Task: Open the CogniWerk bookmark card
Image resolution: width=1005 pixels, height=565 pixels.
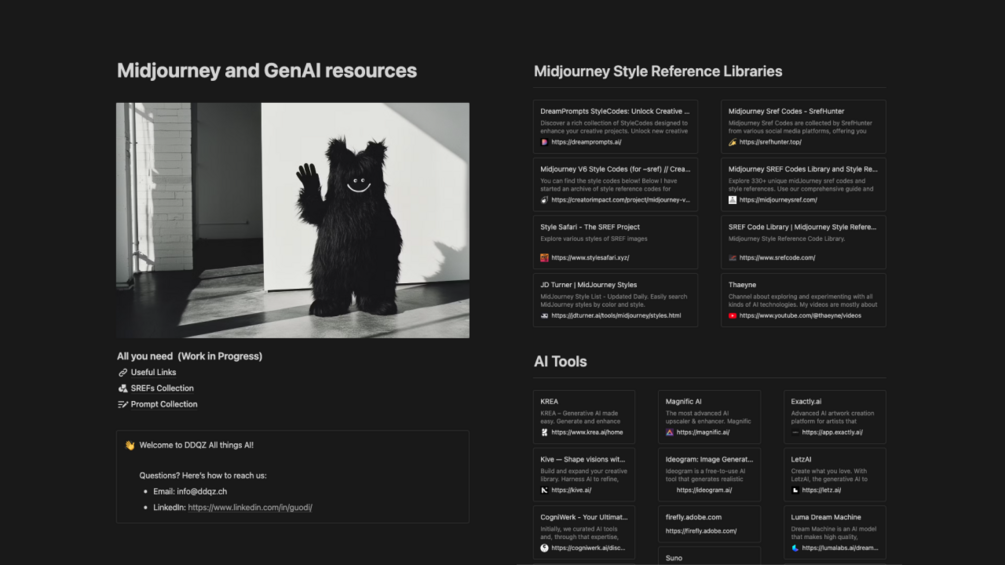Action: [584, 532]
